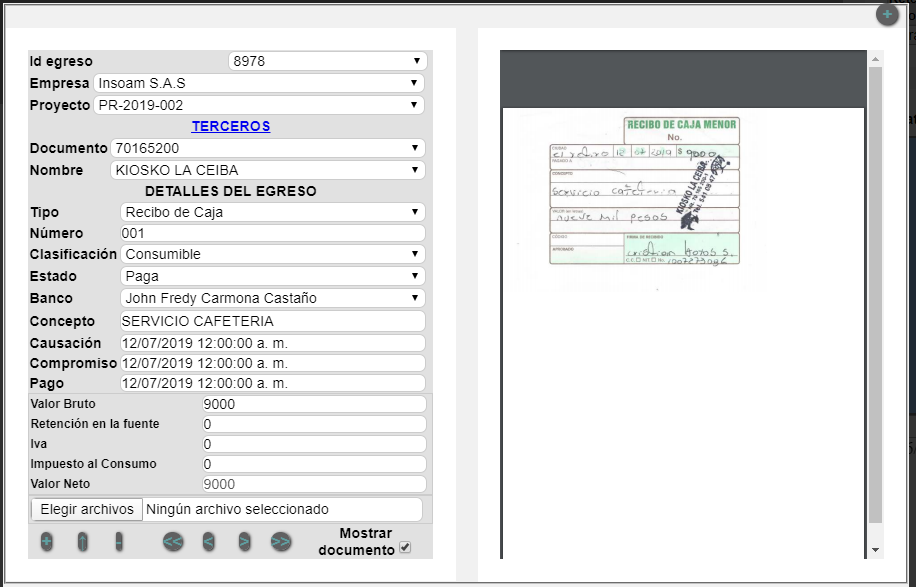Uncheck the Mostrar documento checkbox
The width and height of the screenshot is (916, 587).
coord(405,547)
